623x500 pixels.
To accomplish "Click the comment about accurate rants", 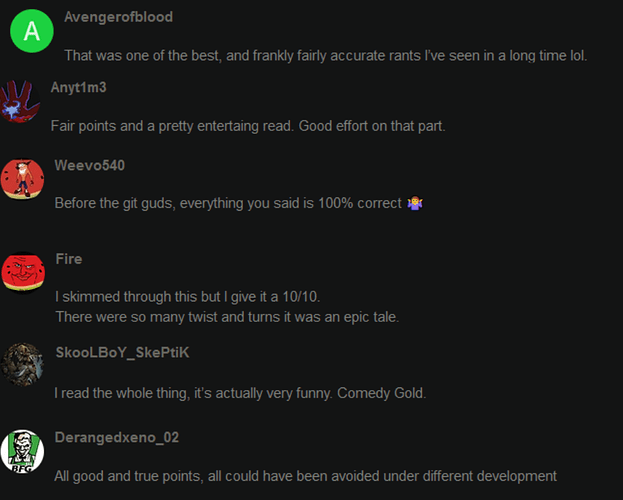I will point(325,55).
